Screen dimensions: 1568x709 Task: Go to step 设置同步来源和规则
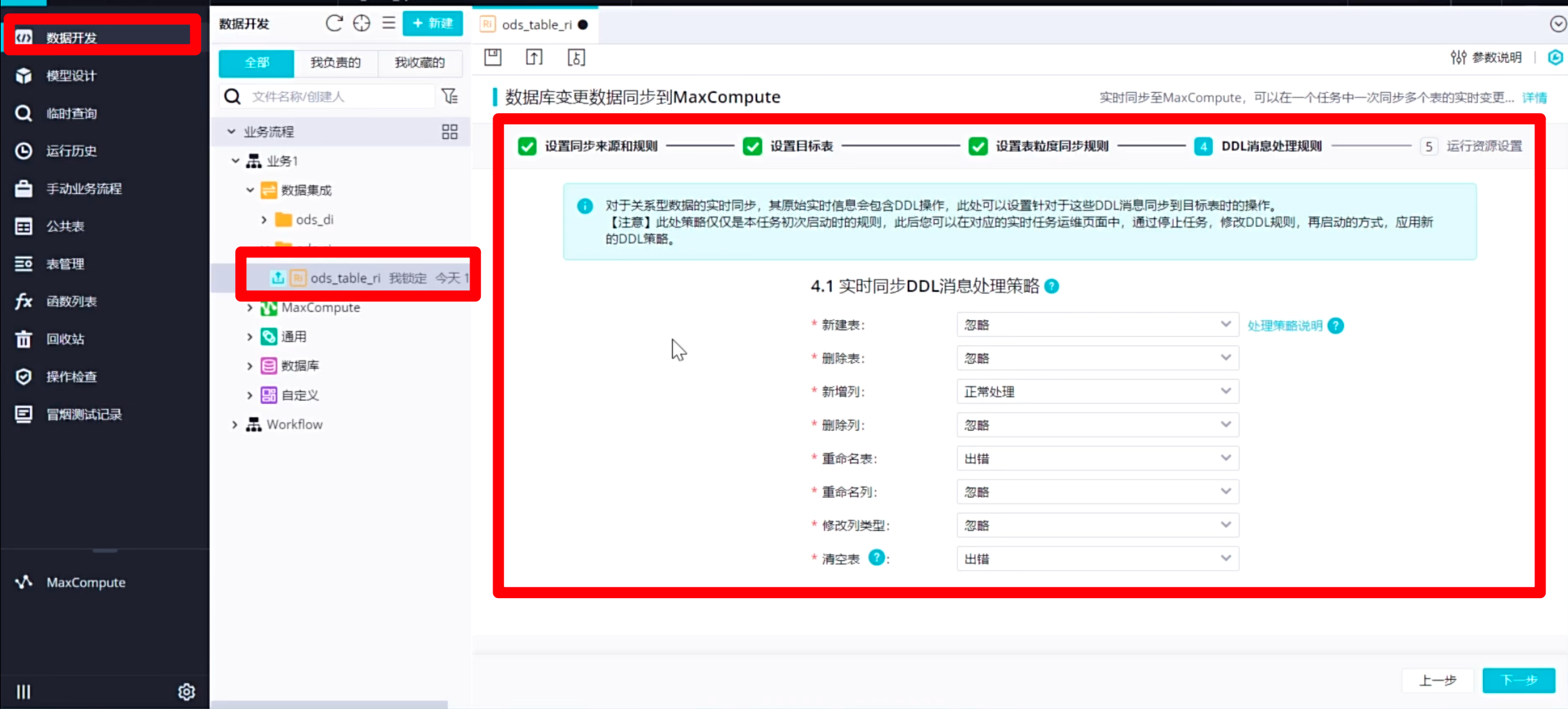pyautogui.click(x=588, y=146)
